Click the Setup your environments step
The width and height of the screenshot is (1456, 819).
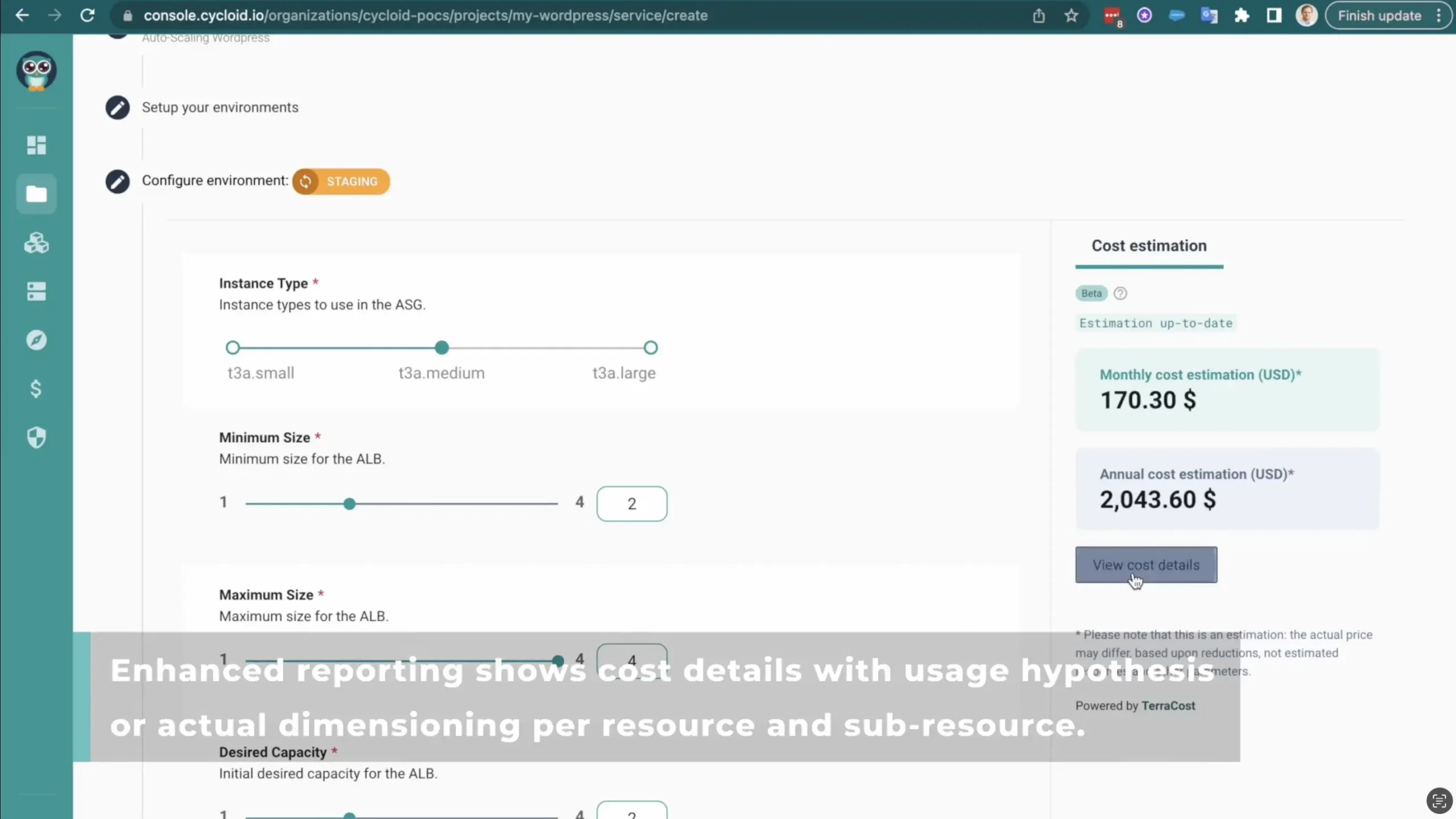(x=220, y=107)
